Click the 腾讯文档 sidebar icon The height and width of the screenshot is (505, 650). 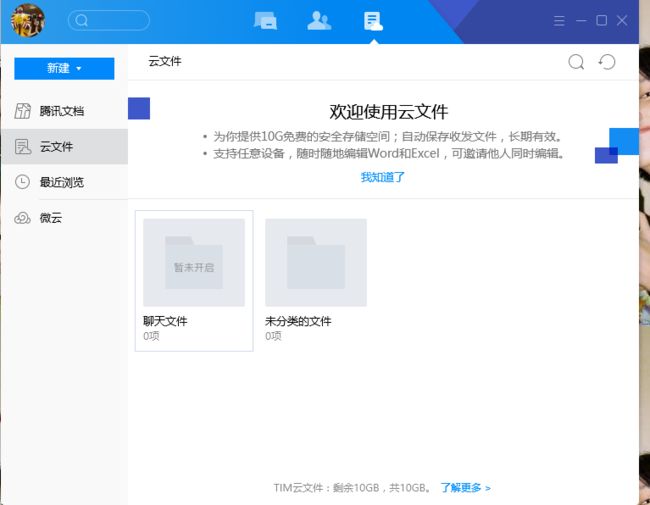(x=22, y=111)
